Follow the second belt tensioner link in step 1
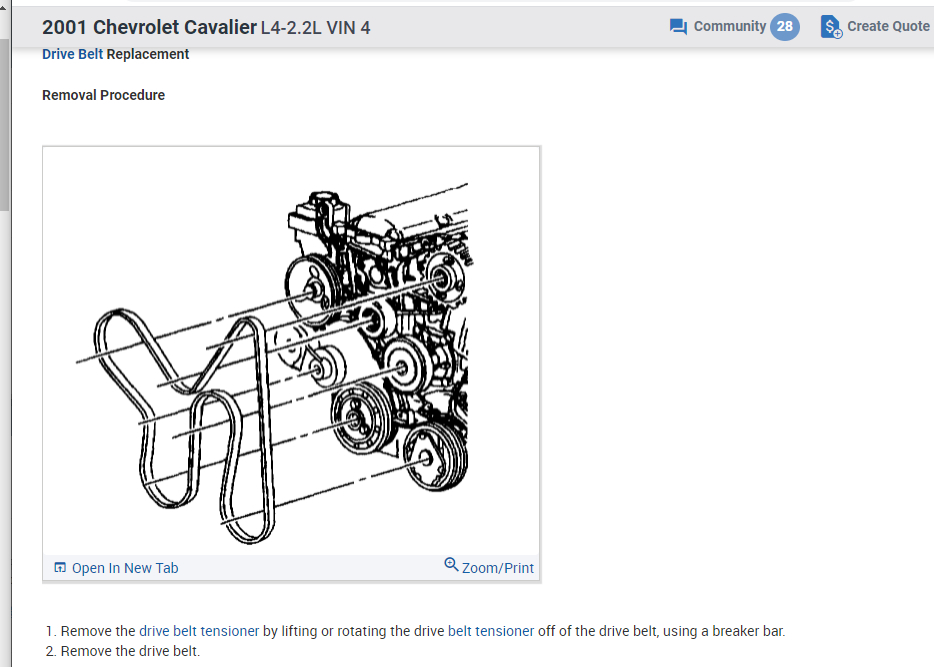 pyautogui.click(x=491, y=631)
